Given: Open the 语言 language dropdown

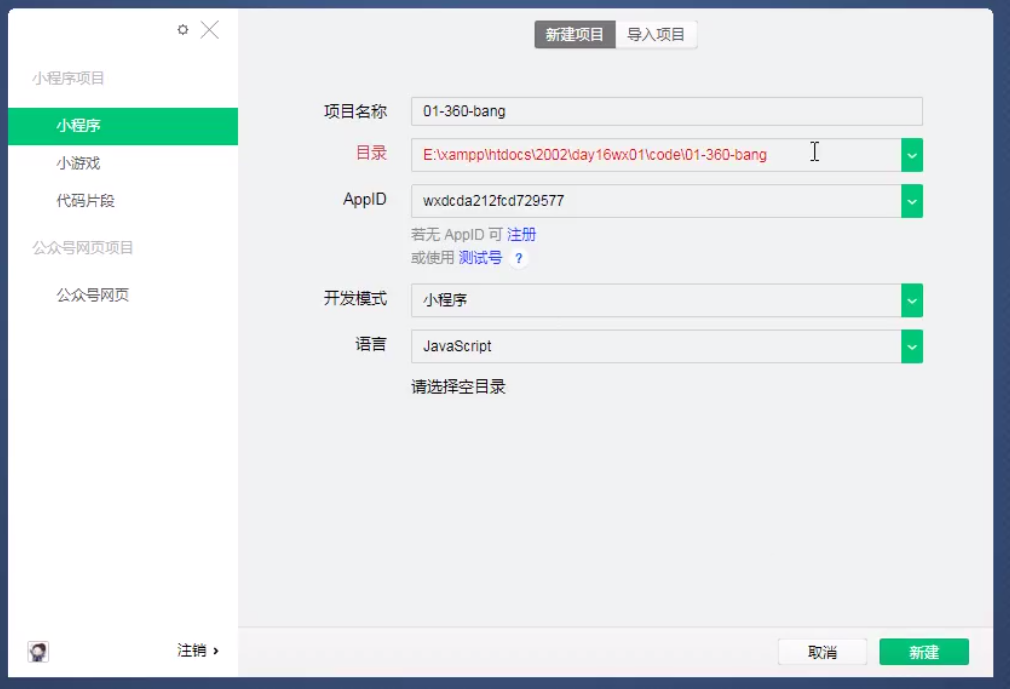Looking at the screenshot, I should [x=911, y=346].
